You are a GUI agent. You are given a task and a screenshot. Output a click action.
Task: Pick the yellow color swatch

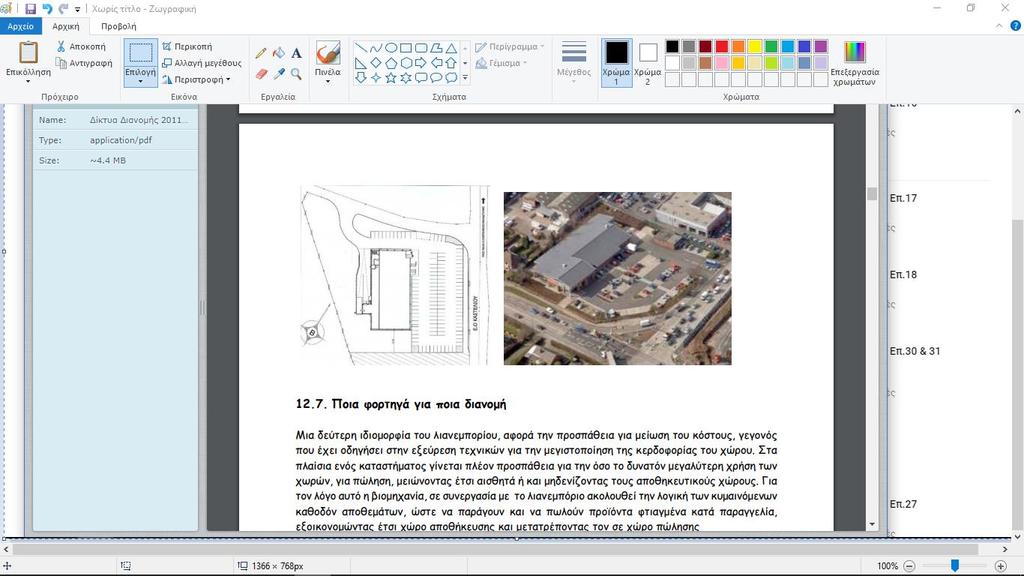[x=755, y=46]
